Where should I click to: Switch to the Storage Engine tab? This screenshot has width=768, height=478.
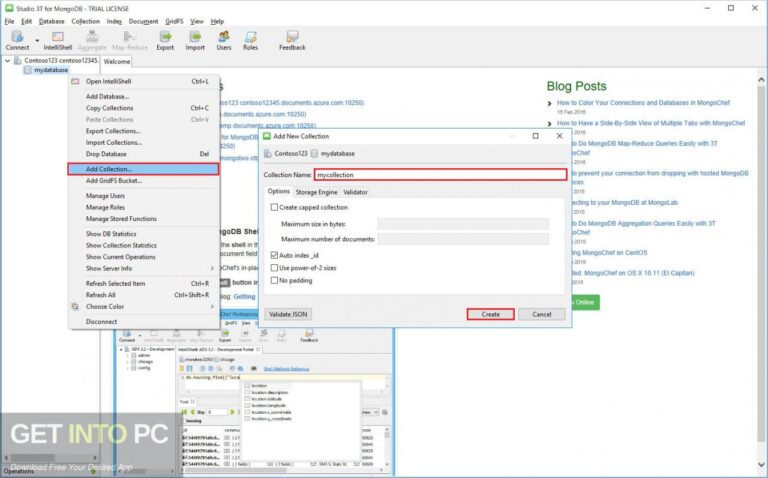pos(316,192)
